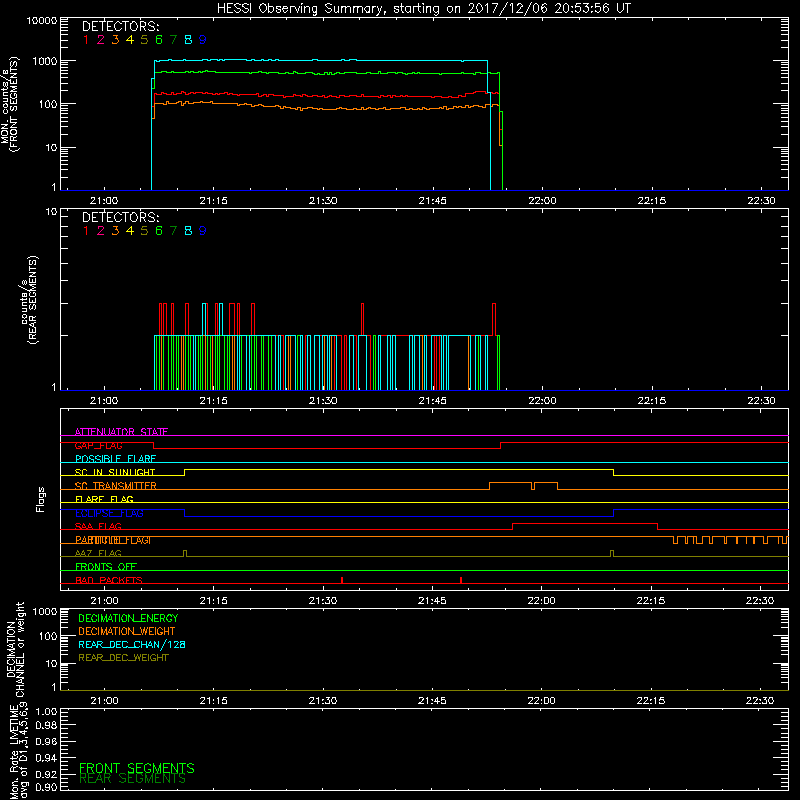Screen dimensions: 800x800
Task: Click the AAZ_FLAG label
Action: 98,554
